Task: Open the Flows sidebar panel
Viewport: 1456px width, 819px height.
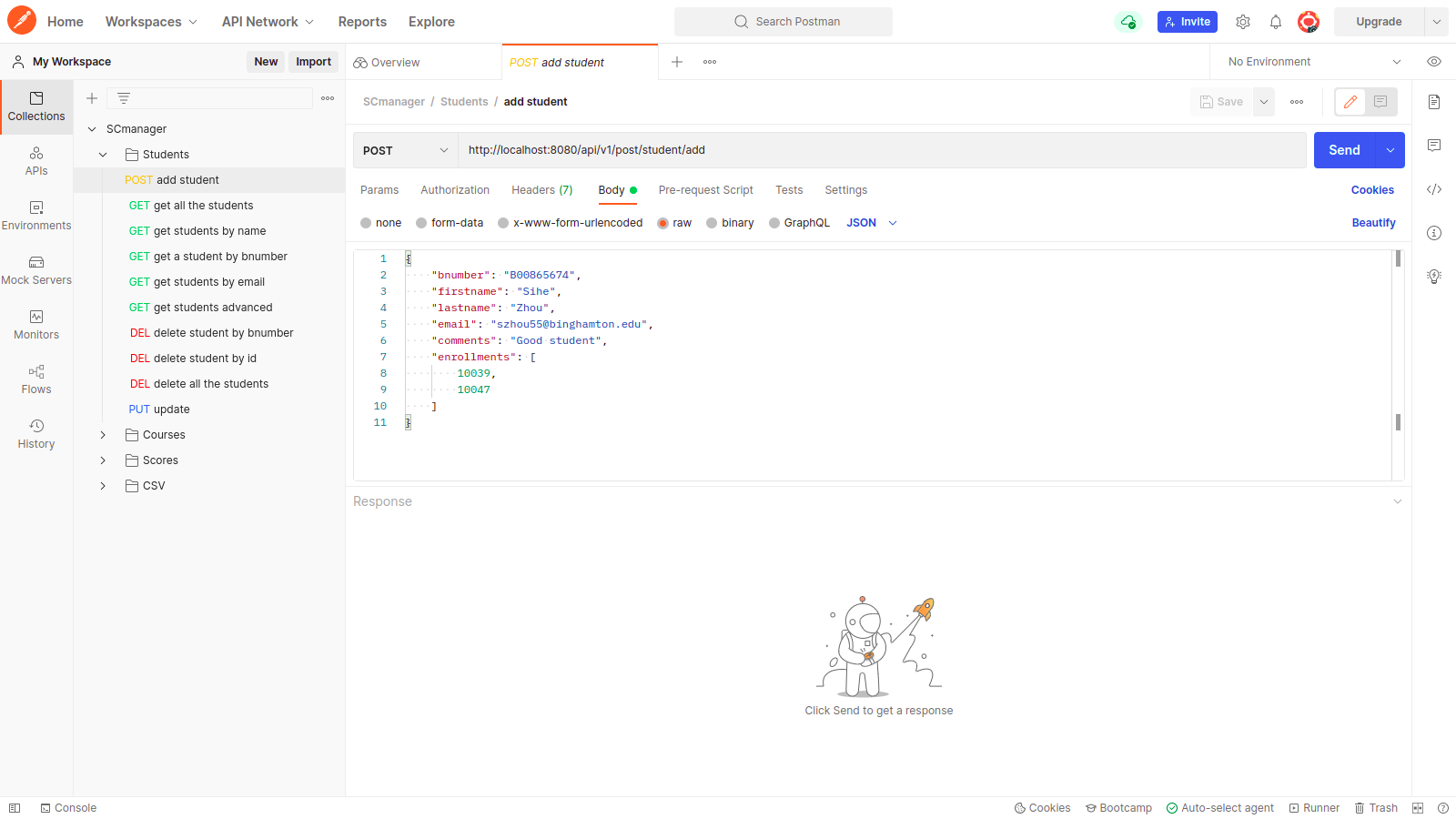Action: point(36,379)
